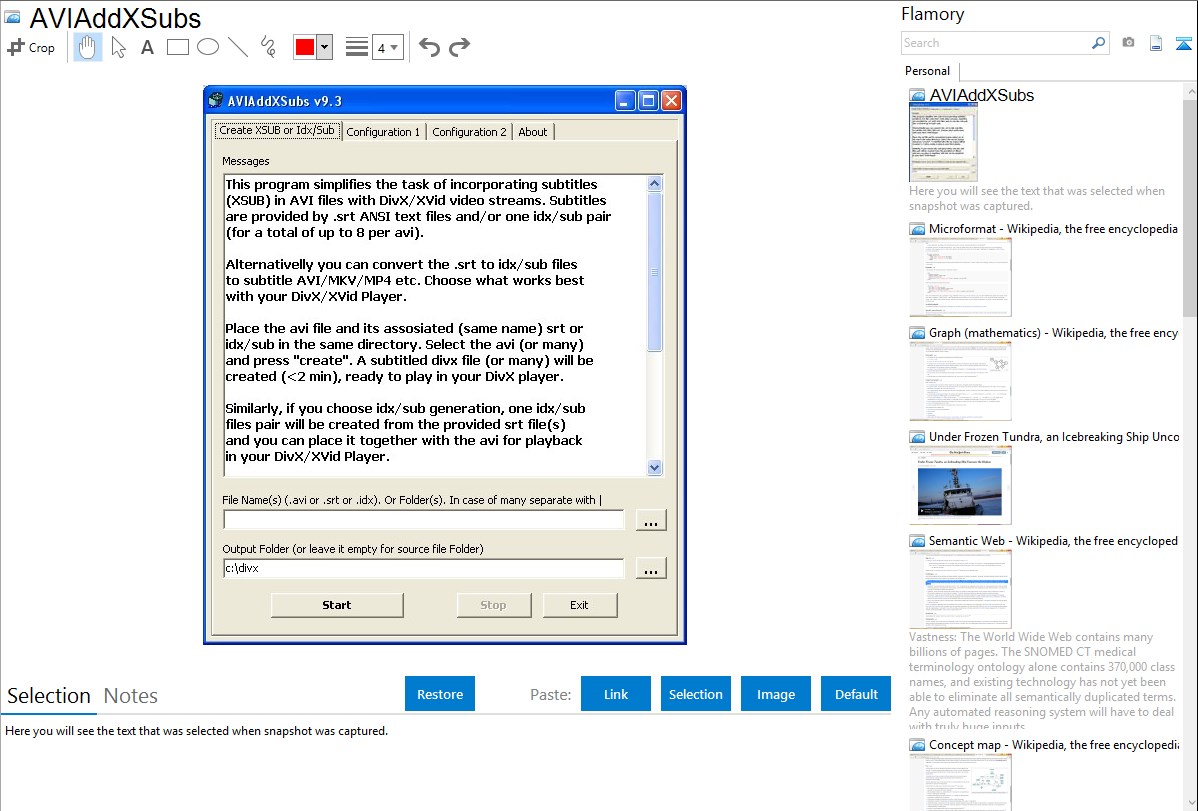Click the line thickness icon
Viewport: 1198px width, 811px height.
357,47
